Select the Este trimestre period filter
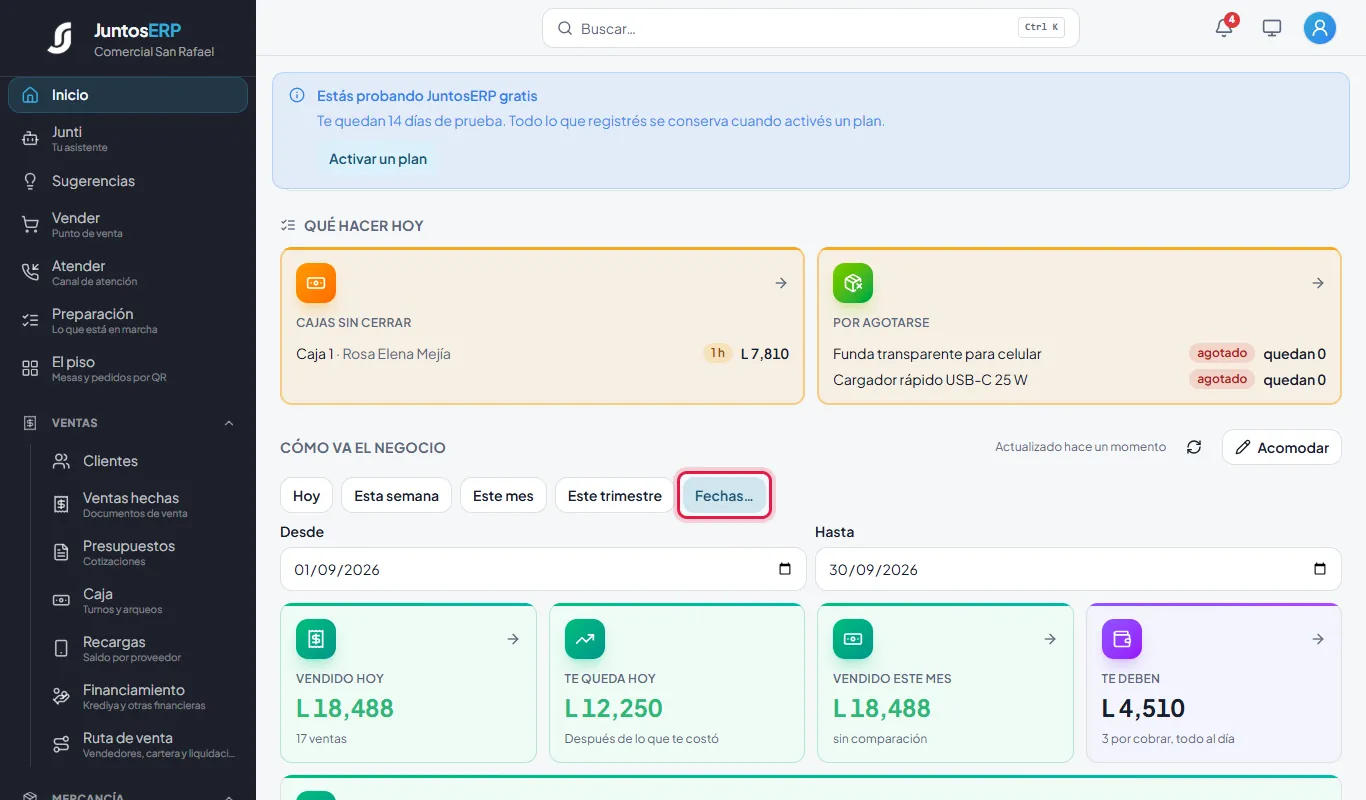Viewport: 1366px width, 800px height. tap(615, 496)
